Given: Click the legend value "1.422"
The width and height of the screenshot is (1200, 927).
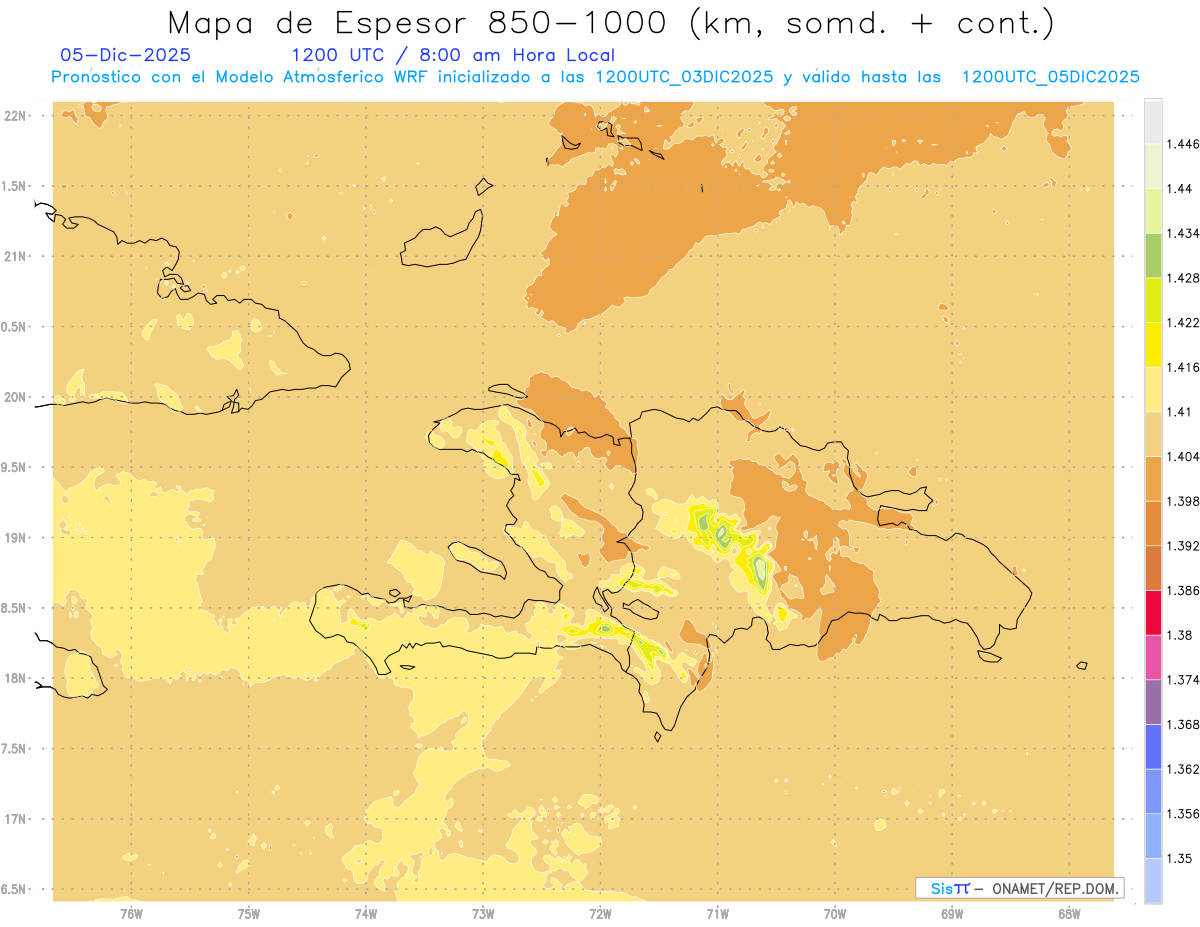Looking at the screenshot, I should tap(1184, 322).
